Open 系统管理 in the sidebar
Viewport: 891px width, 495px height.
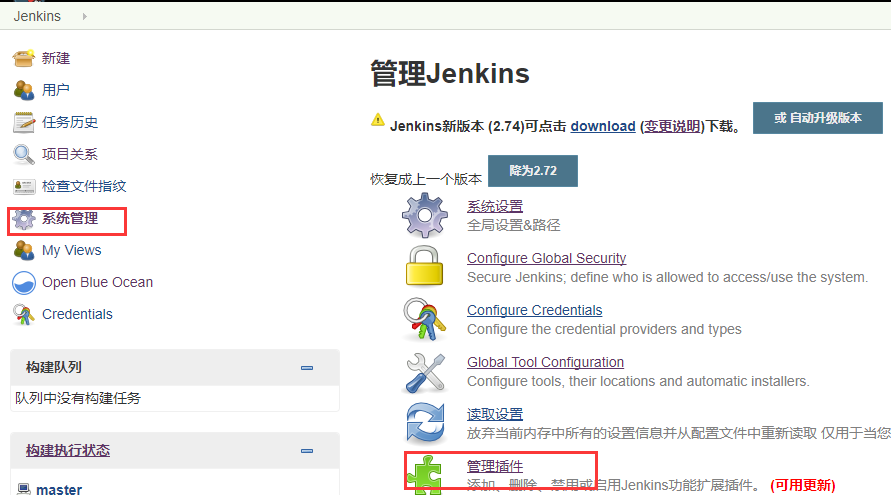click(x=70, y=218)
